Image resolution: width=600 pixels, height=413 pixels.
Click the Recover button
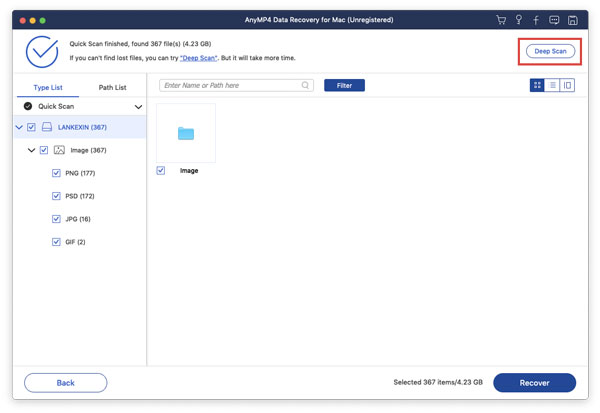pyautogui.click(x=535, y=383)
